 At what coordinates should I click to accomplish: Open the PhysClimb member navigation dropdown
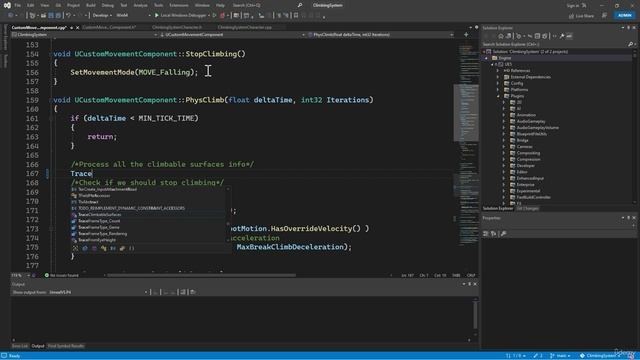pos(380,35)
